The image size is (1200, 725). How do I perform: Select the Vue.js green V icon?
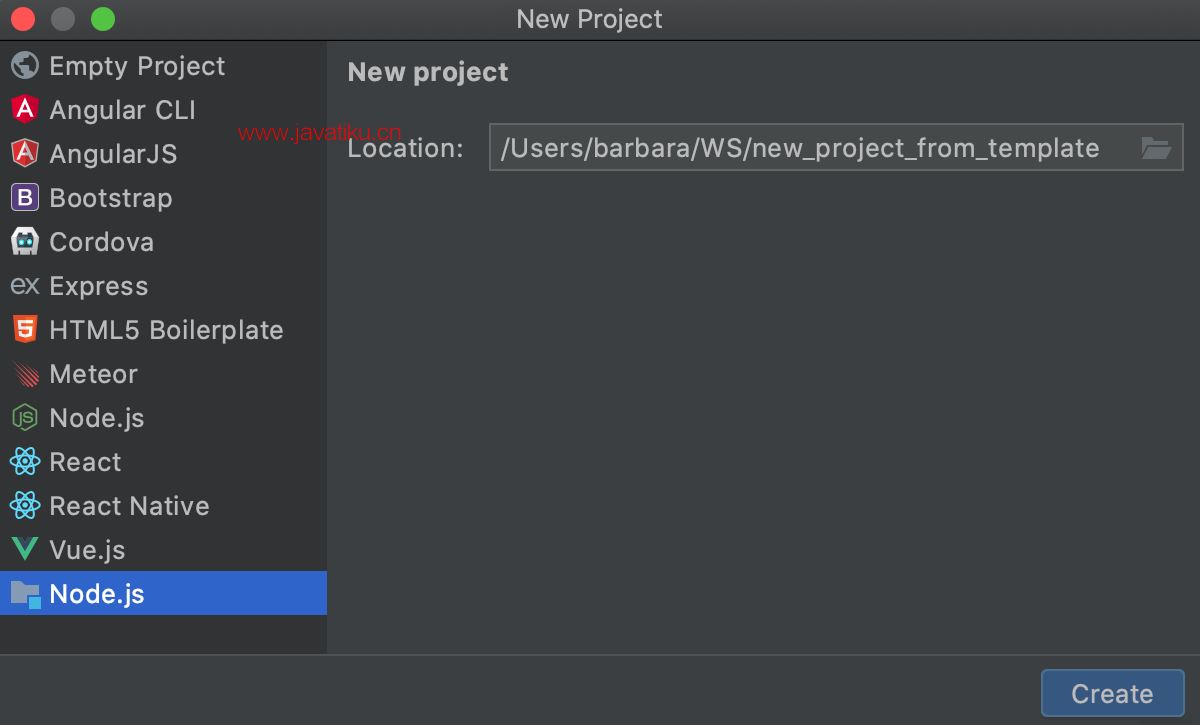click(x=25, y=550)
